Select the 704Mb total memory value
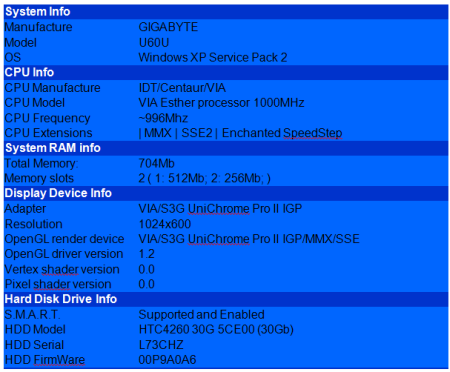 [156, 164]
